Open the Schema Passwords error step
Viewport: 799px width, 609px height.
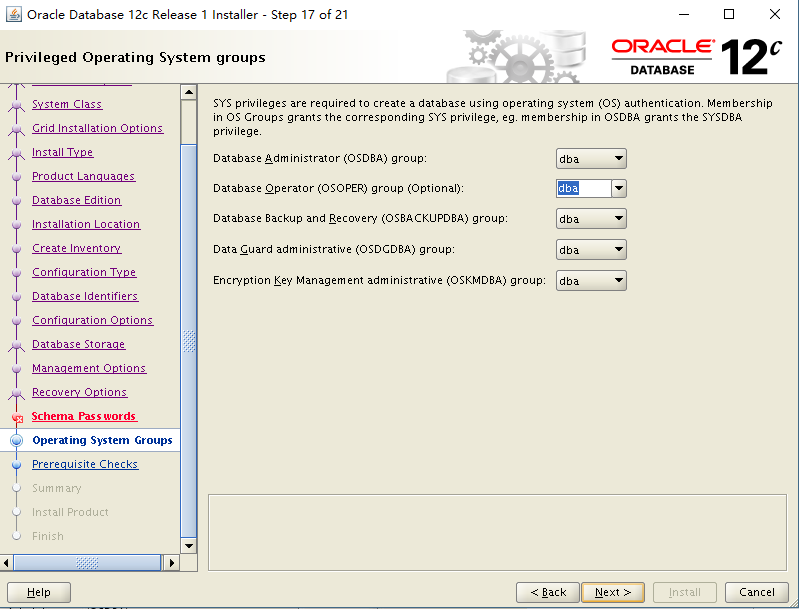tap(84, 416)
